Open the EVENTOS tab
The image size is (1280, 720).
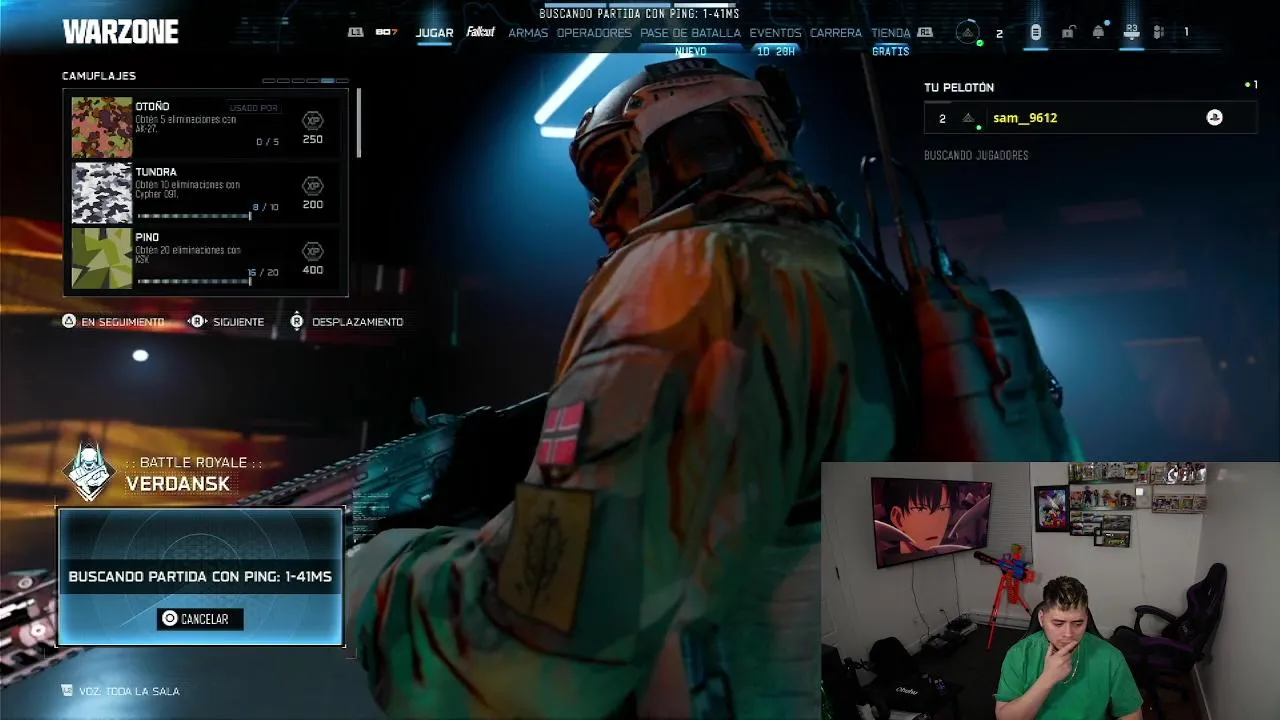[x=775, y=33]
